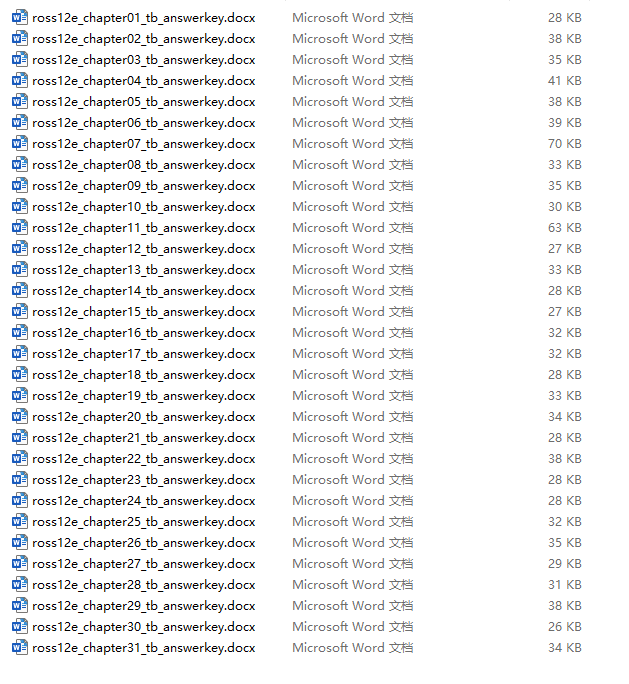
Task: Click the Word icon for ross12e_chapter17_tb_answerkey.docx
Action: pos(20,354)
